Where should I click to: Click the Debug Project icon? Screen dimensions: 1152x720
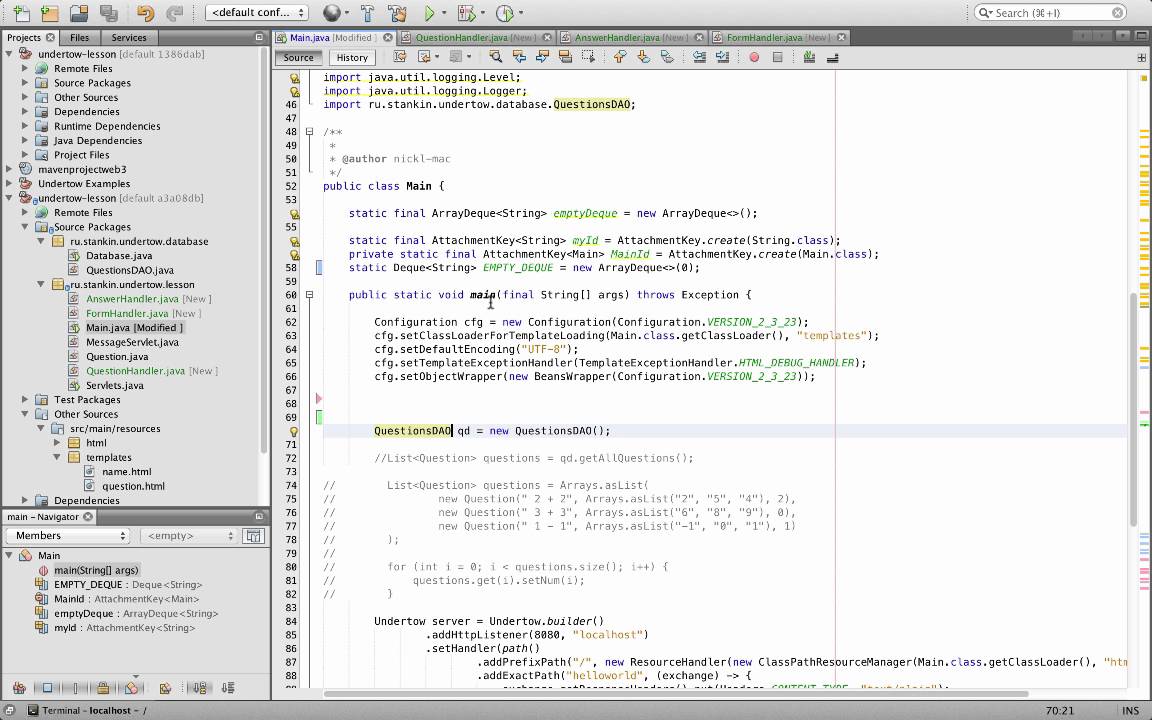pyautogui.click(x=466, y=12)
